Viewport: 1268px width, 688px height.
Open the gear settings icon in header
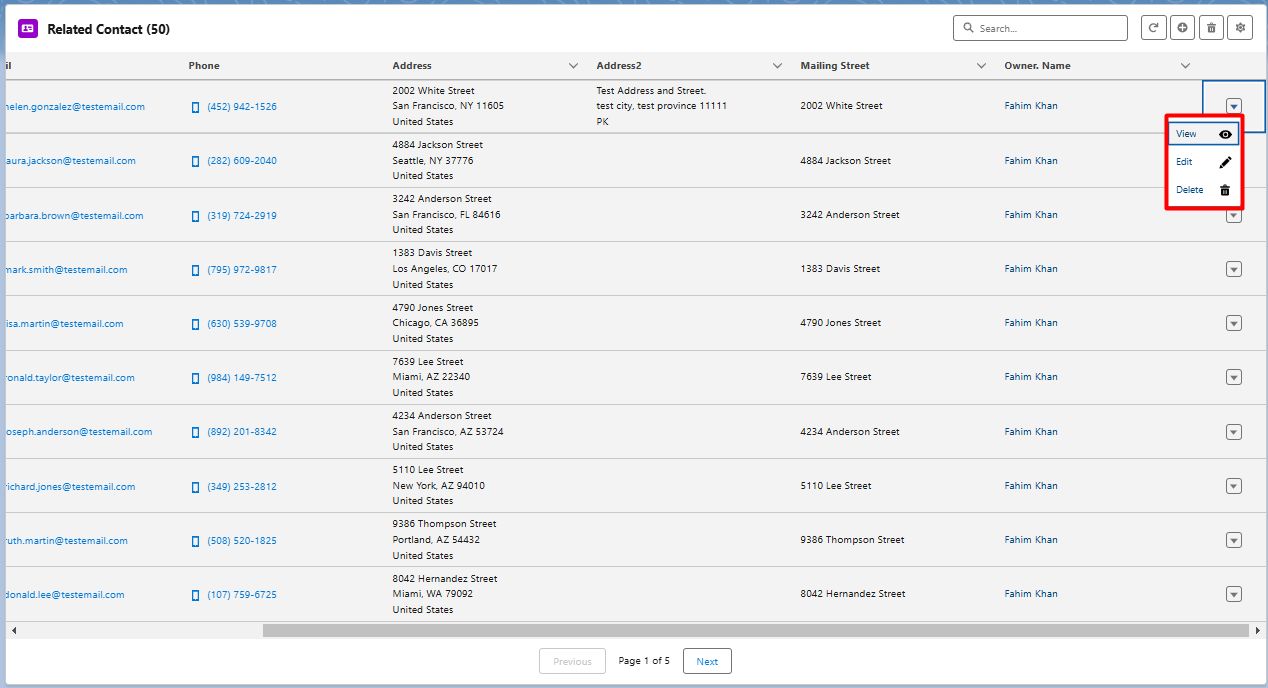pyautogui.click(x=1240, y=28)
